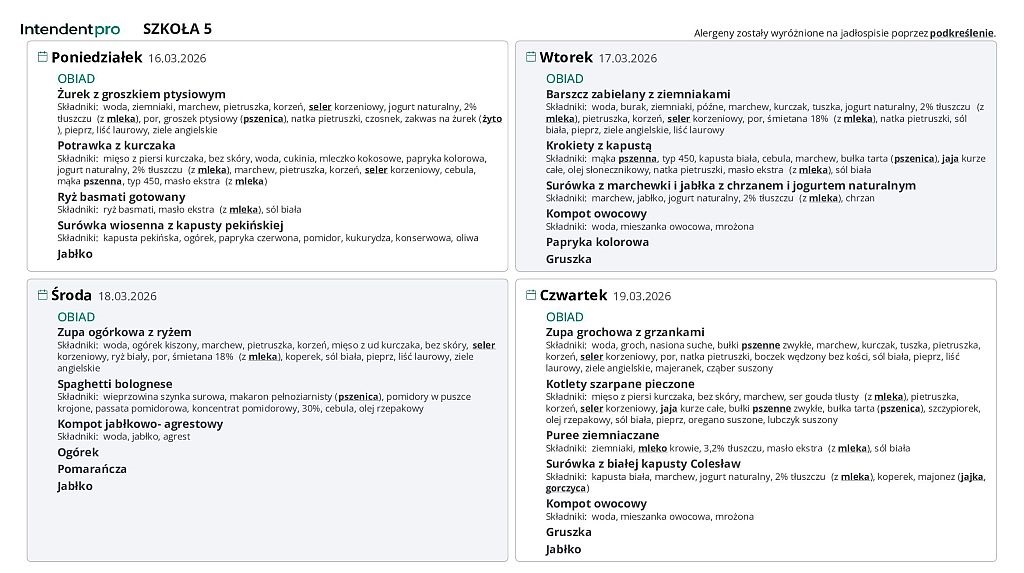Click the underlined podkreślenie allergen note
The image size is (1024, 573).
coord(961,33)
